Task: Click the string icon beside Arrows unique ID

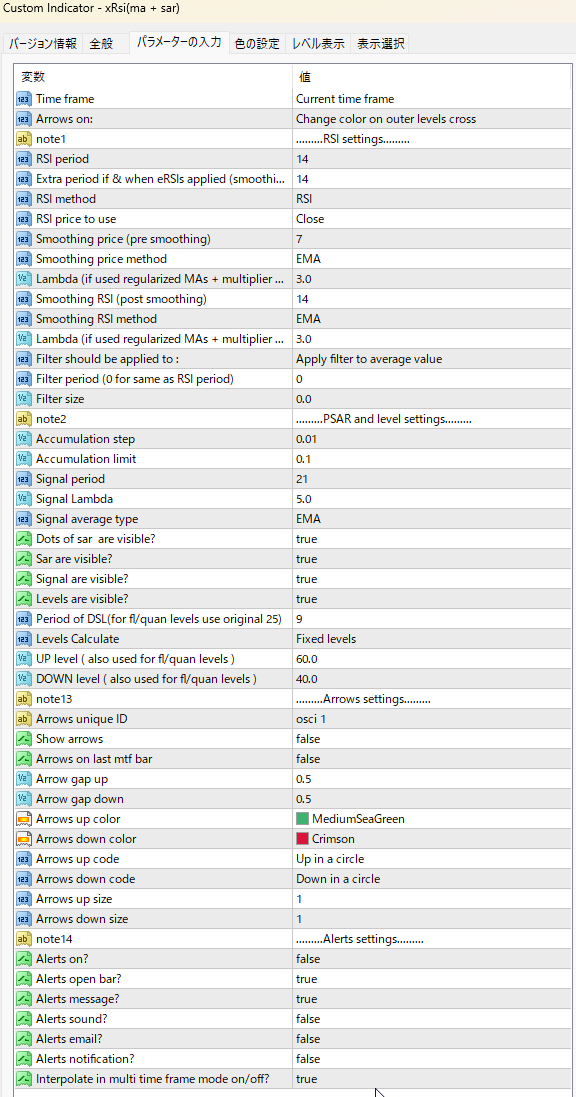Action: tap(24, 719)
